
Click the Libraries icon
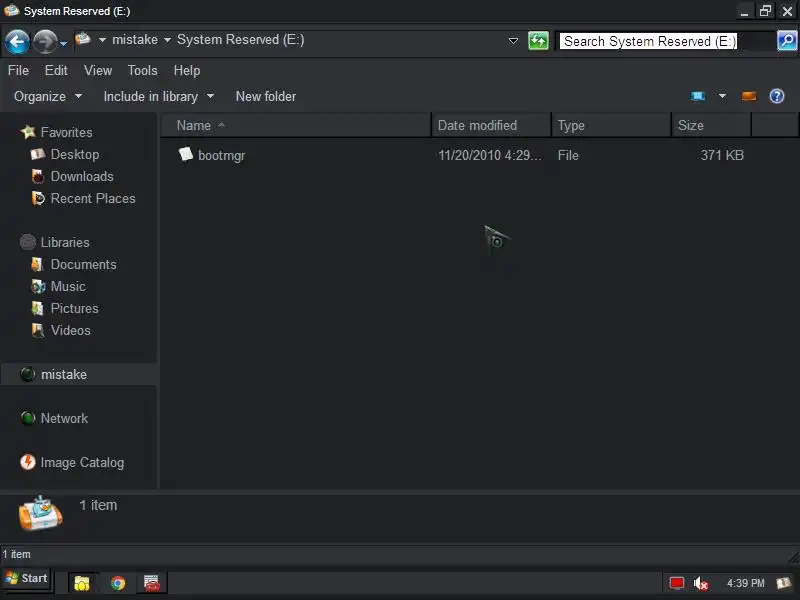[x=28, y=242]
